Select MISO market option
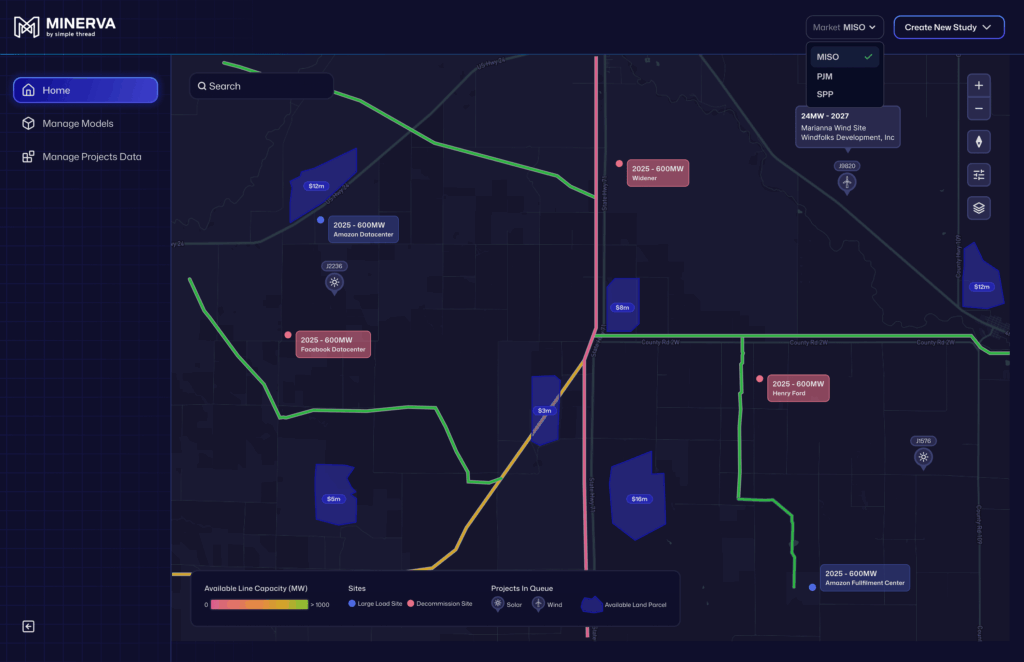 click(x=844, y=57)
